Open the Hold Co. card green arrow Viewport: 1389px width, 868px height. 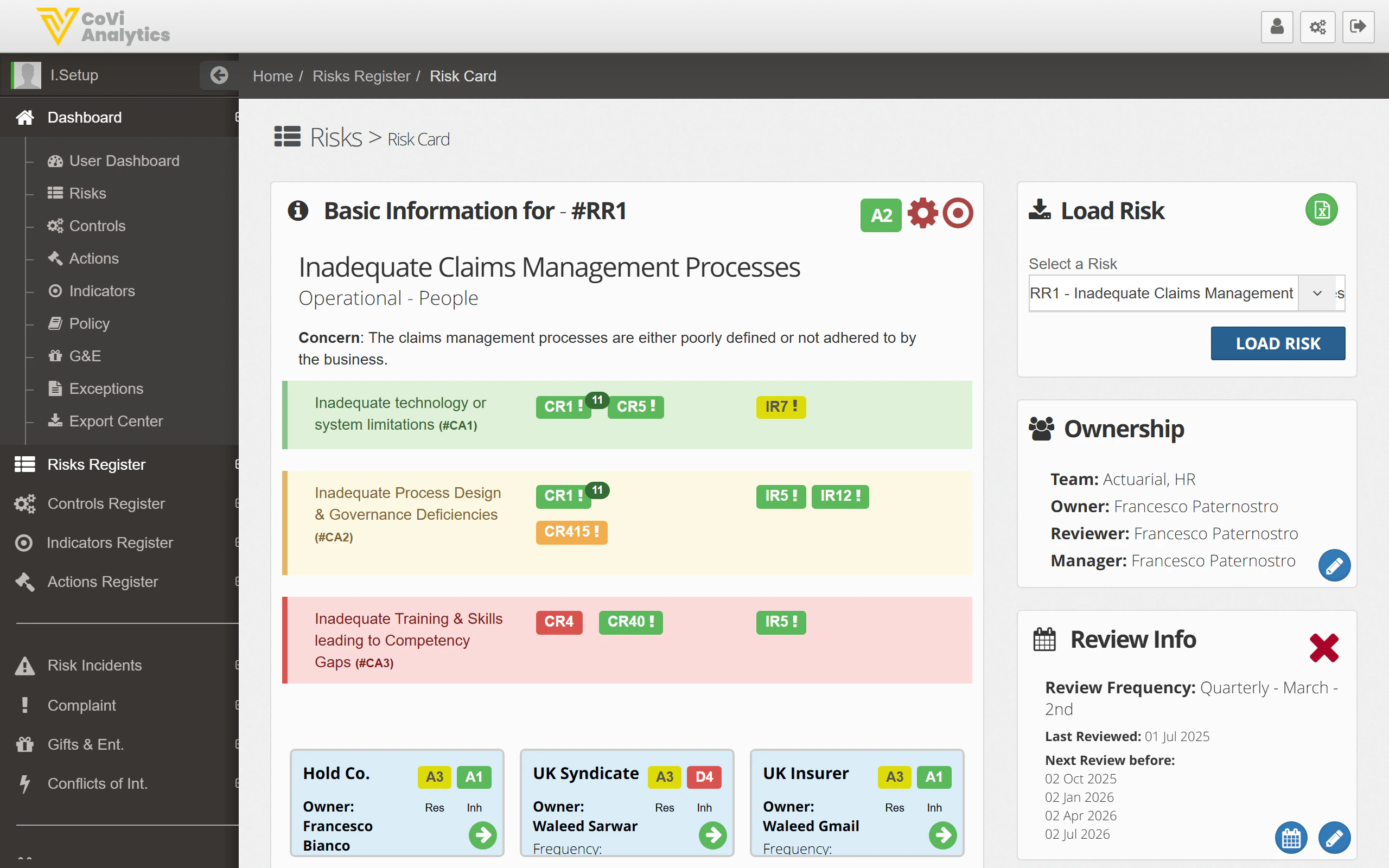coord(483,835)
